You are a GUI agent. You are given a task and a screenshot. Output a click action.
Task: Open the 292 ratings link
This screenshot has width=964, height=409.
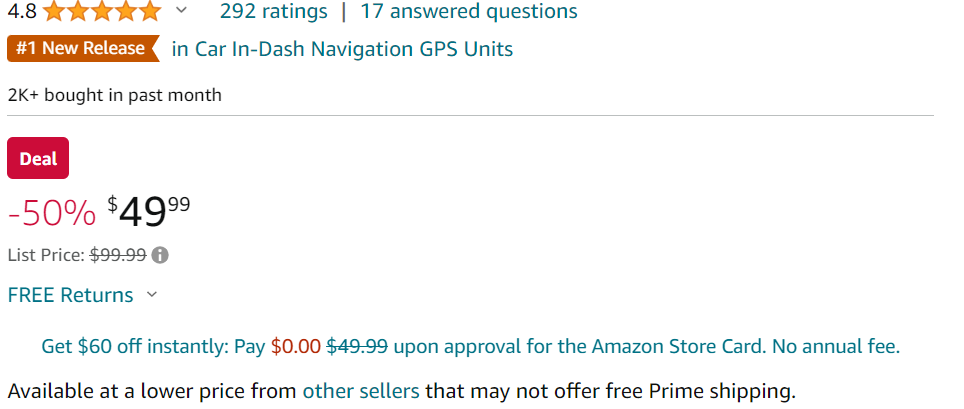pos(274,11)
